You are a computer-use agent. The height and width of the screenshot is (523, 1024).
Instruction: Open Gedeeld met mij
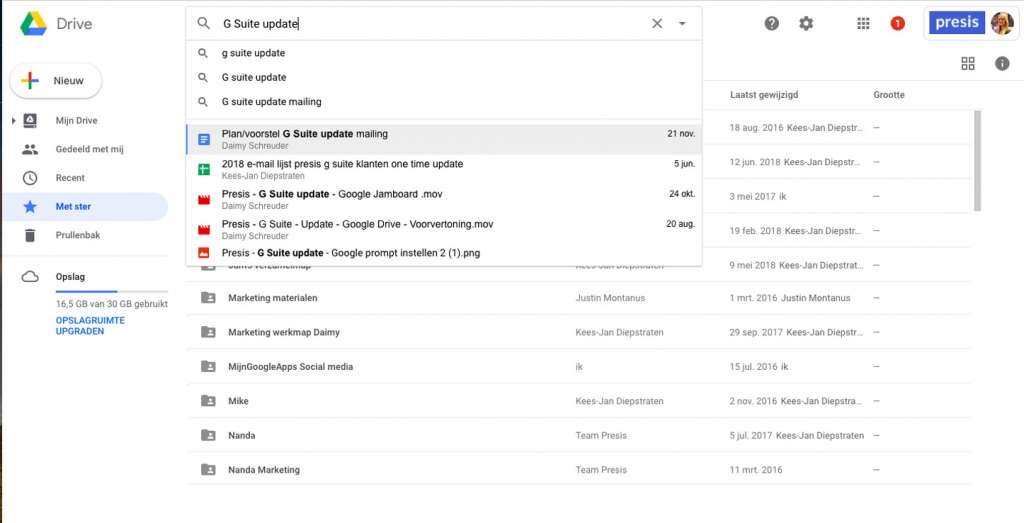(89, 150)
